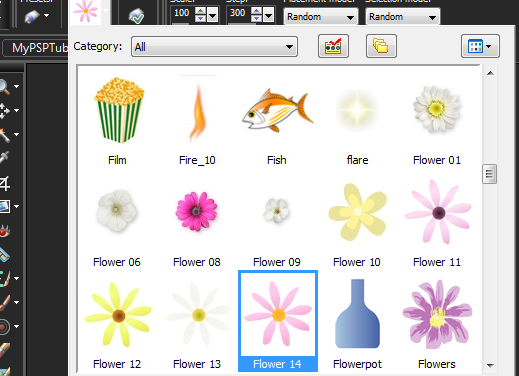Select the Move tool in toolbar

coord(4,111)
